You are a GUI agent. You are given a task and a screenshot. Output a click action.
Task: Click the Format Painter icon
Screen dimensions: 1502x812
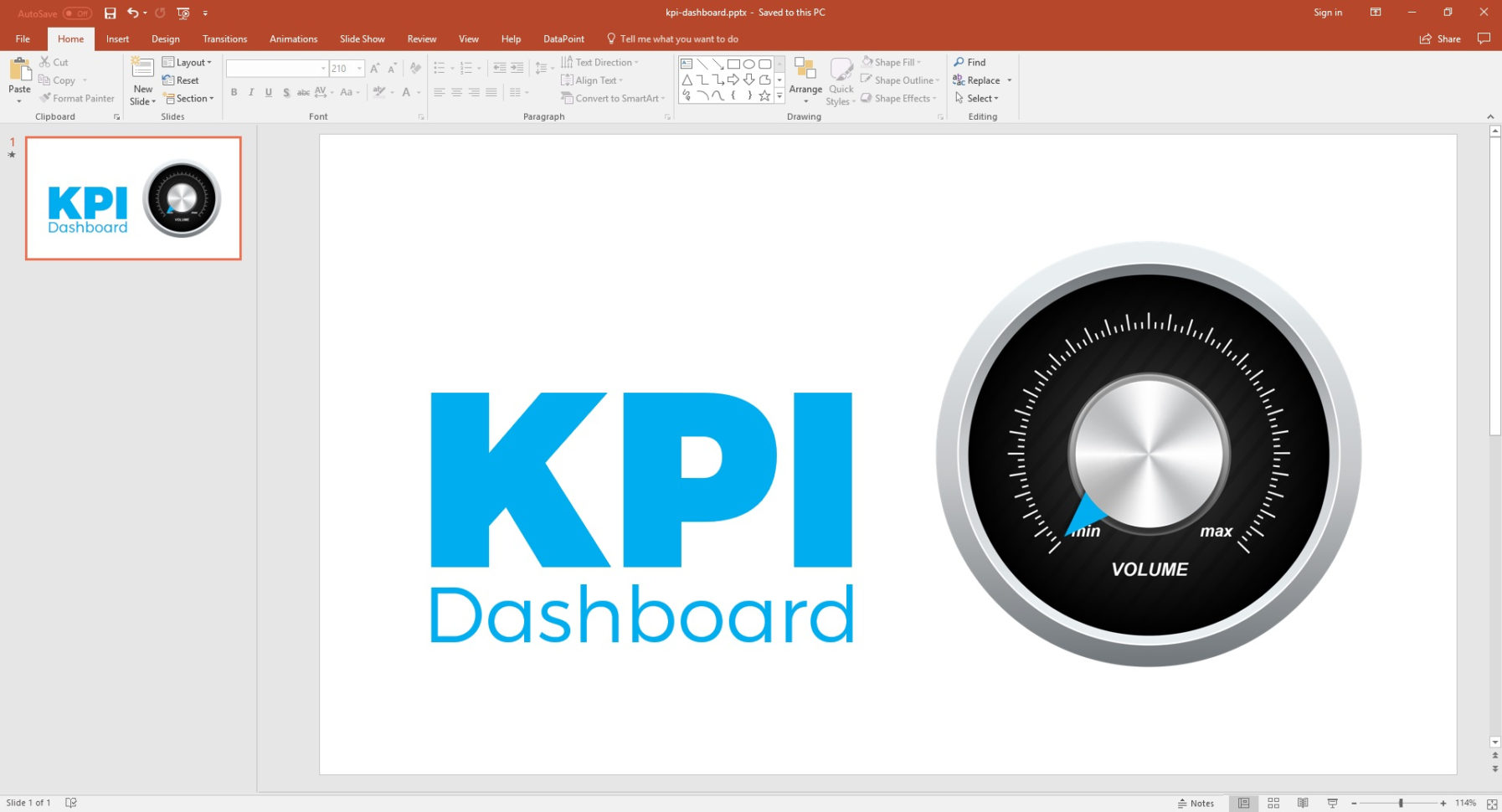coord(46,98)
